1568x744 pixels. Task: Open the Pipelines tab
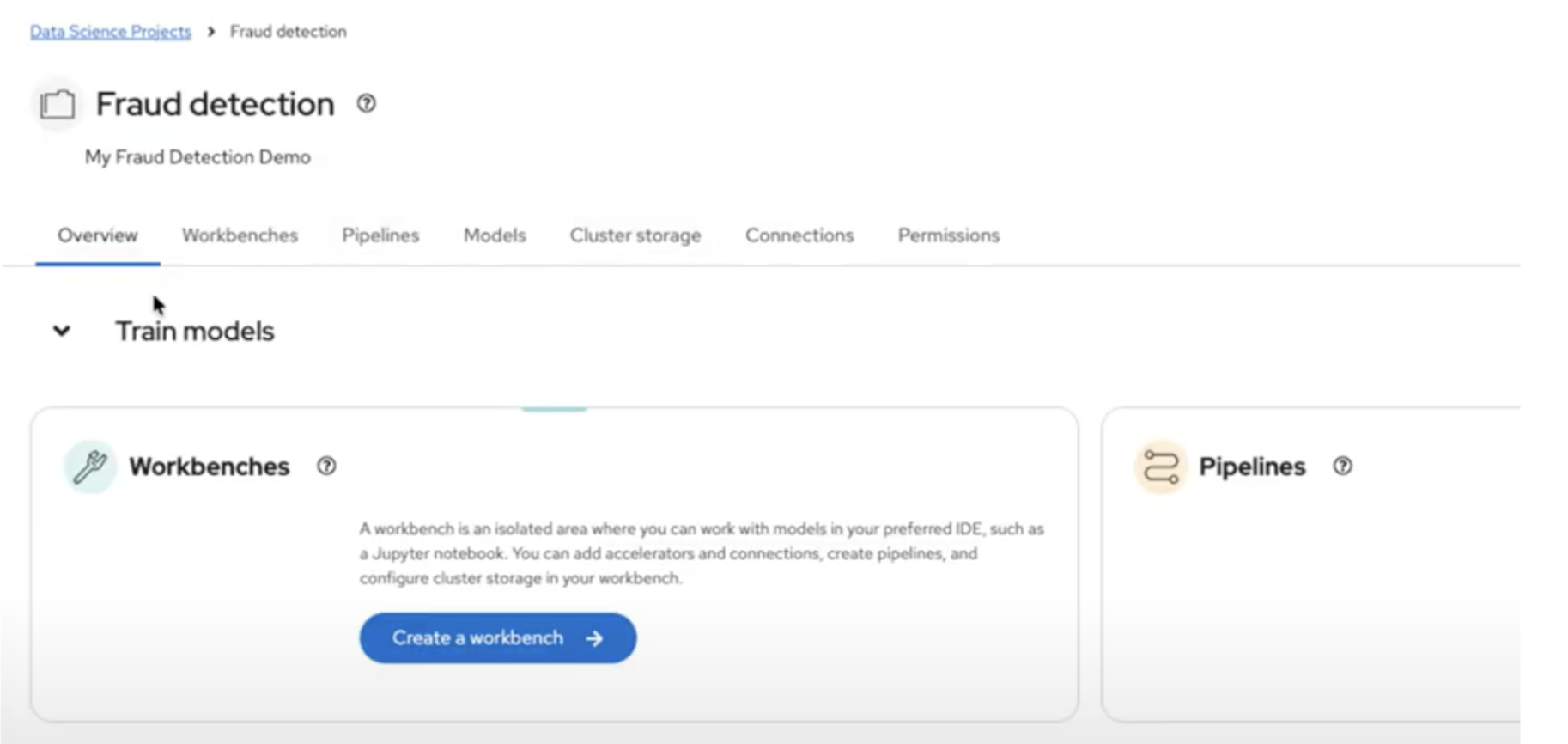coord(380,235)
